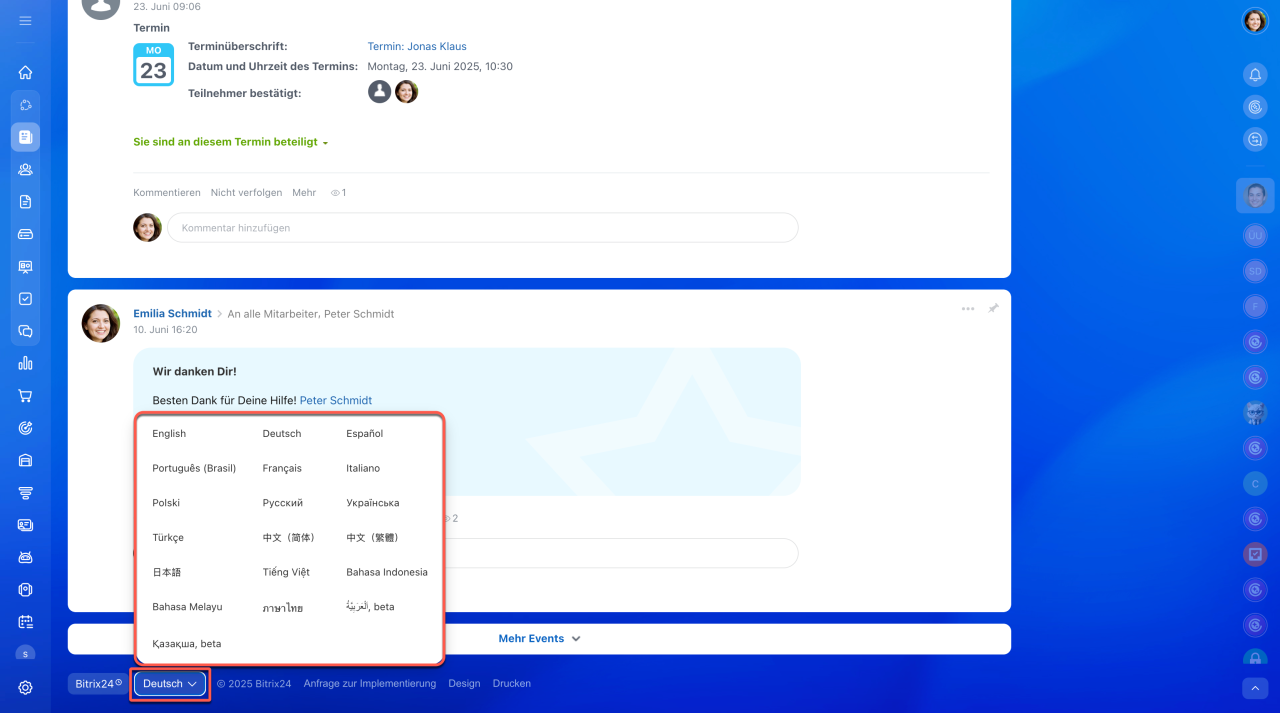Image resolution: width=1280 pixels, height=713 pixels.
Task: Click the three-dots menu on Emilia's post
Action: (968, 309)
